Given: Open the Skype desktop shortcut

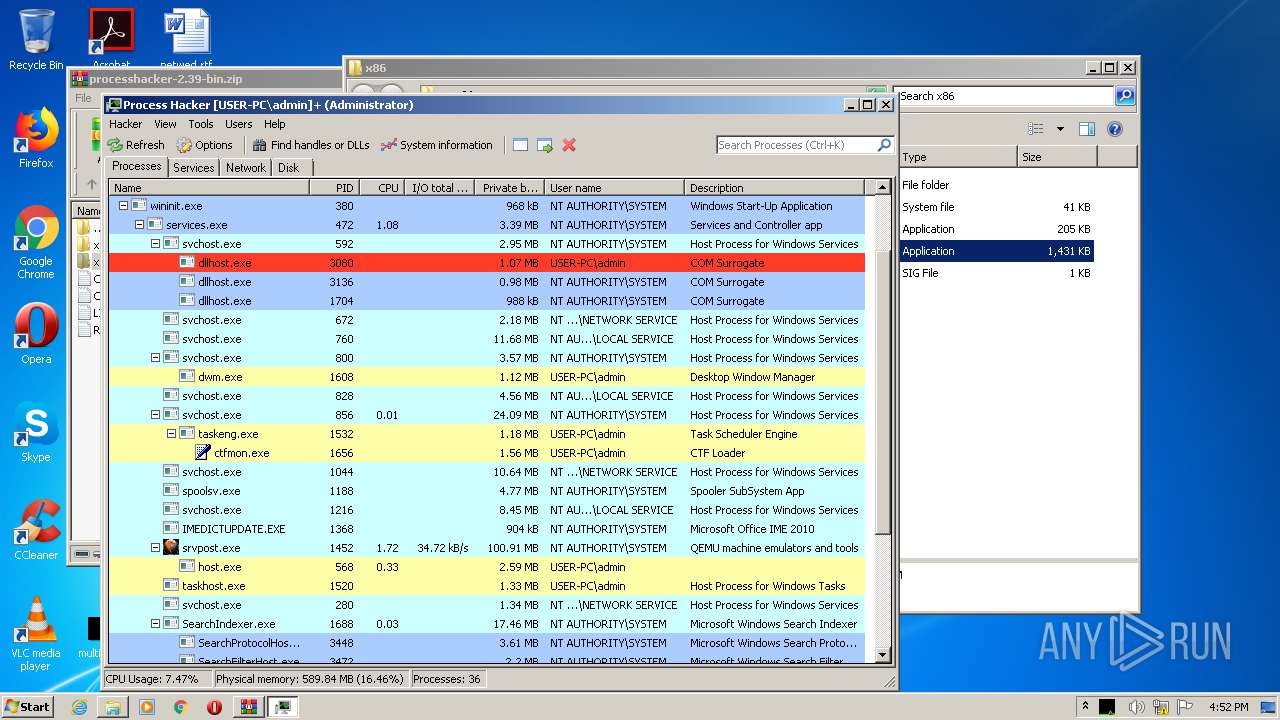Looking at the screenshot, I should coord(36,432).
